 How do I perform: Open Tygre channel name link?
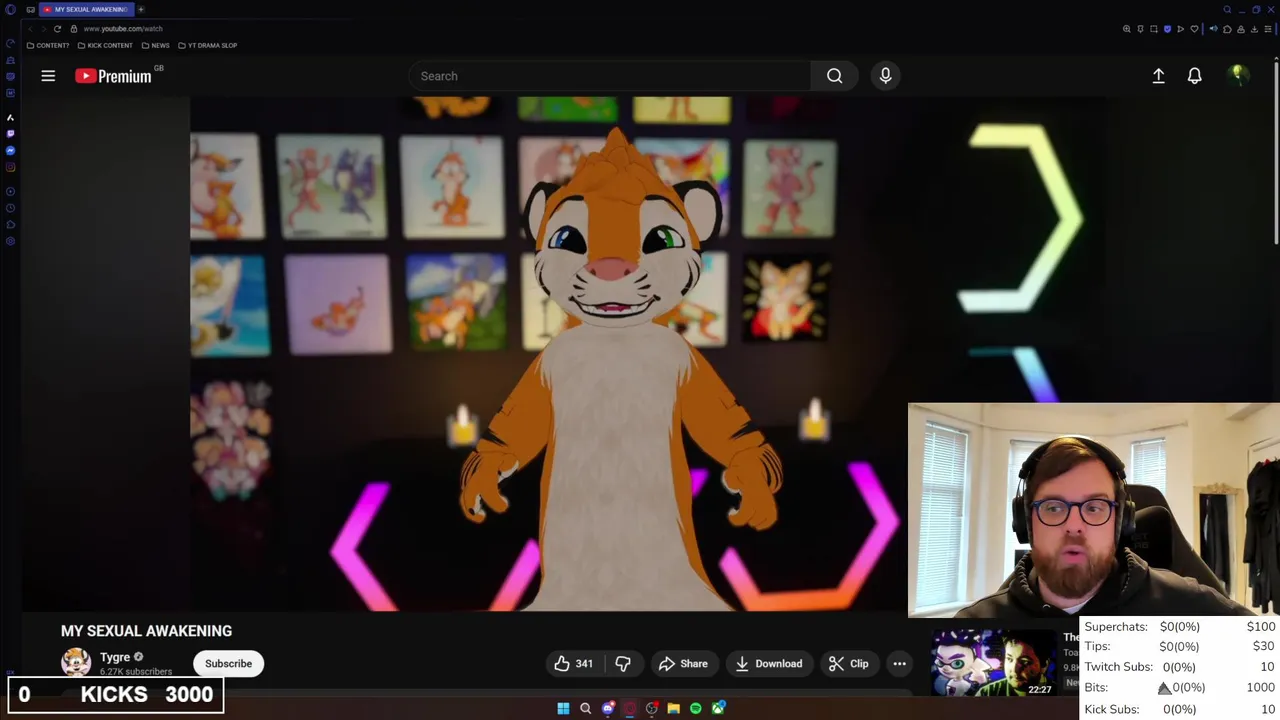click(x=115, y=657)
